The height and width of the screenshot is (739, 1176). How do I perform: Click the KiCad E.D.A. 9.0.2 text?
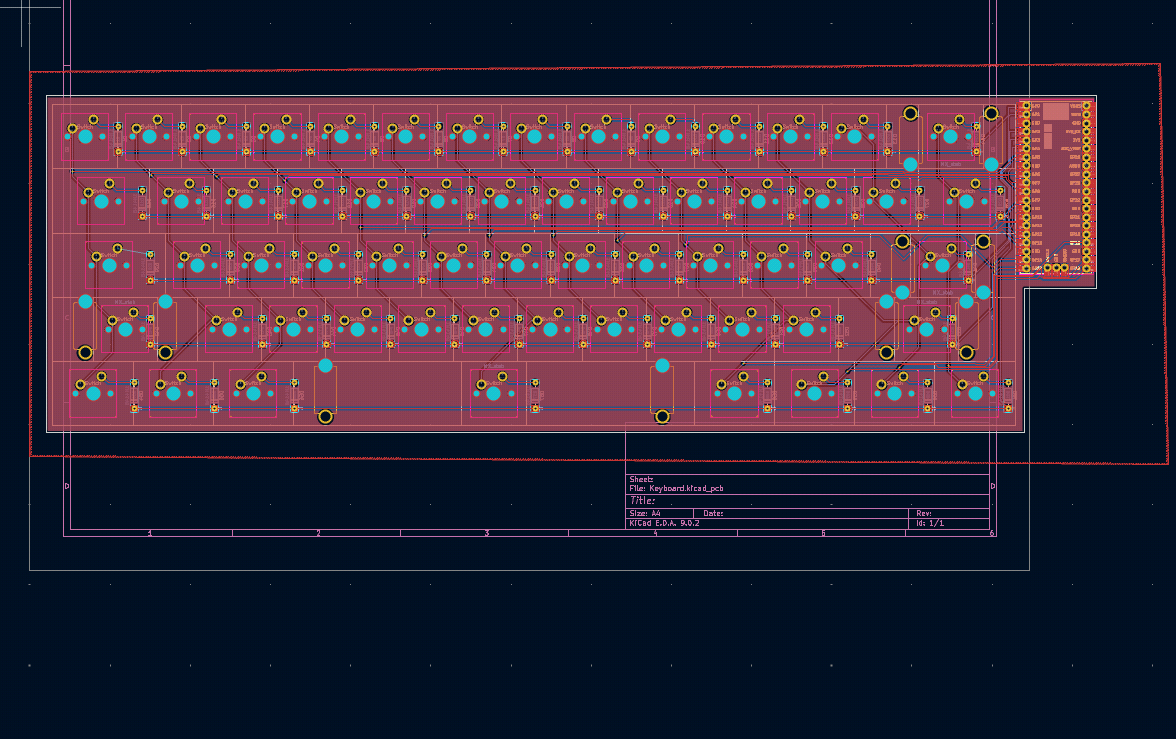pyautogui.click(x=662, y=522)
